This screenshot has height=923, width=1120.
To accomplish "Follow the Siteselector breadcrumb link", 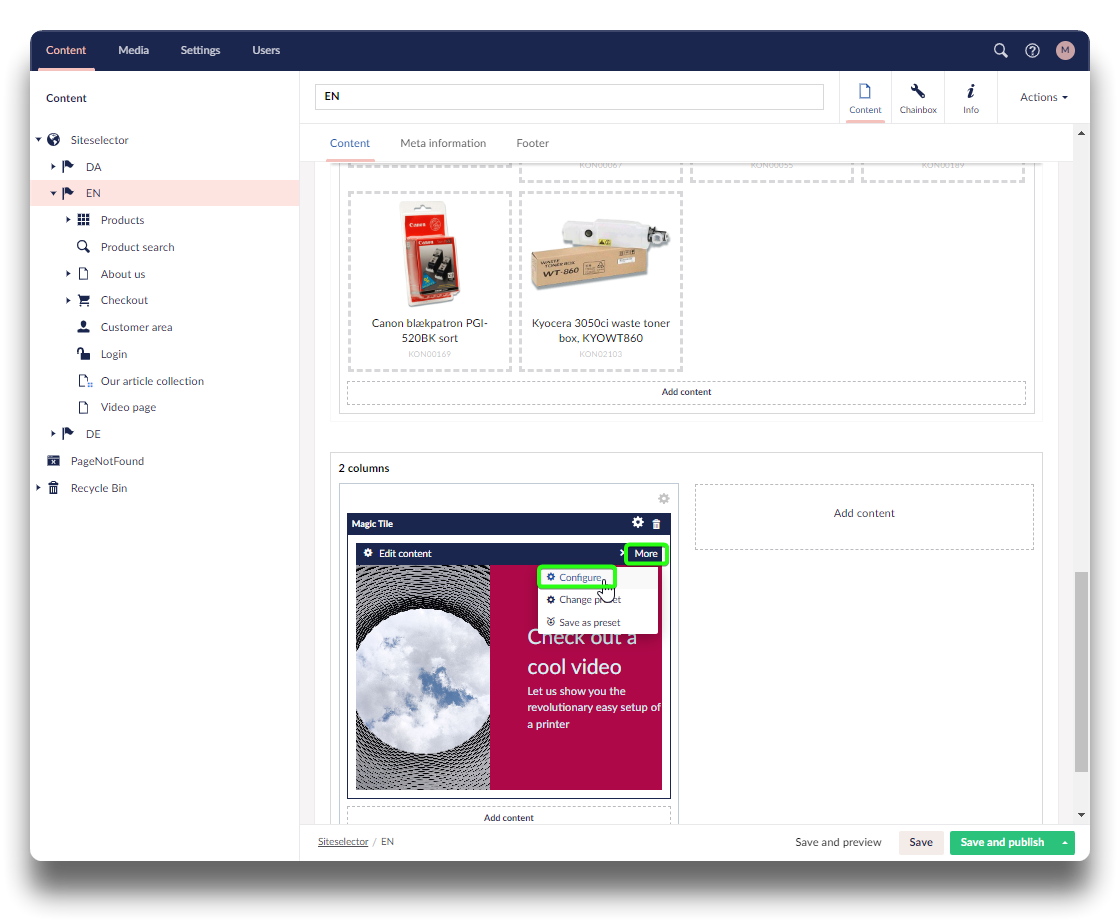I will [x=343, y=842].
